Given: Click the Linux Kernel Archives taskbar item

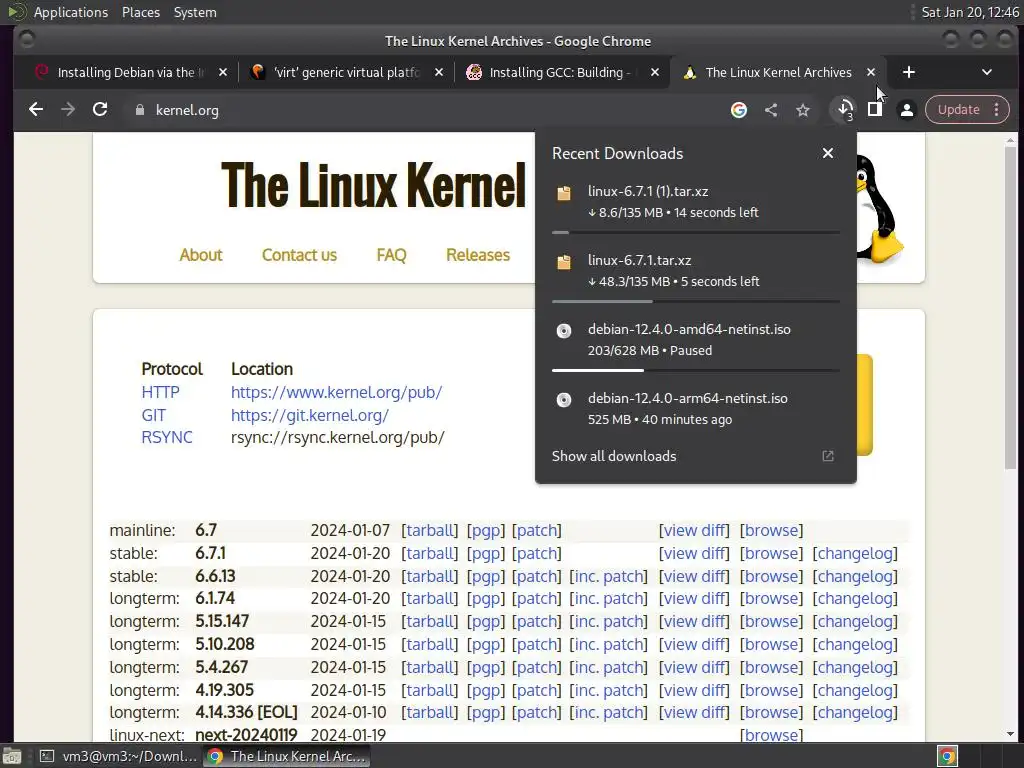Looking at the screenshot, I should click(286, 756).
